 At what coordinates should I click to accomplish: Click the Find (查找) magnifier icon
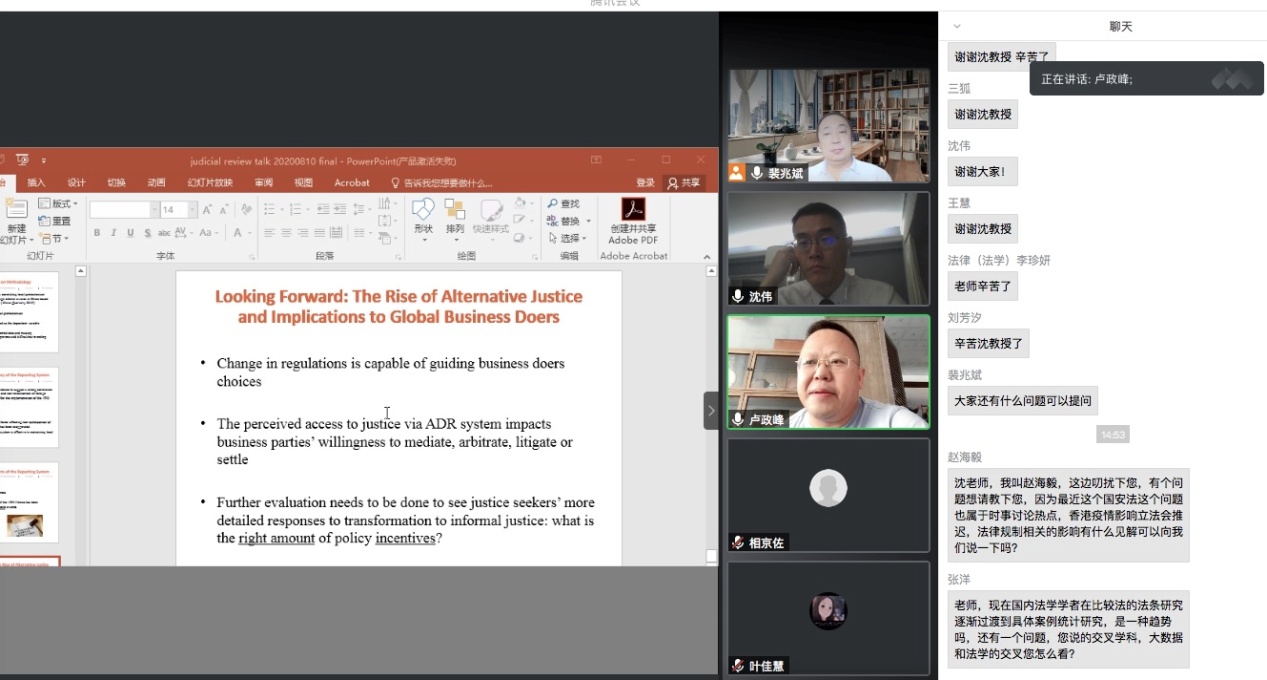click(553, 204)
